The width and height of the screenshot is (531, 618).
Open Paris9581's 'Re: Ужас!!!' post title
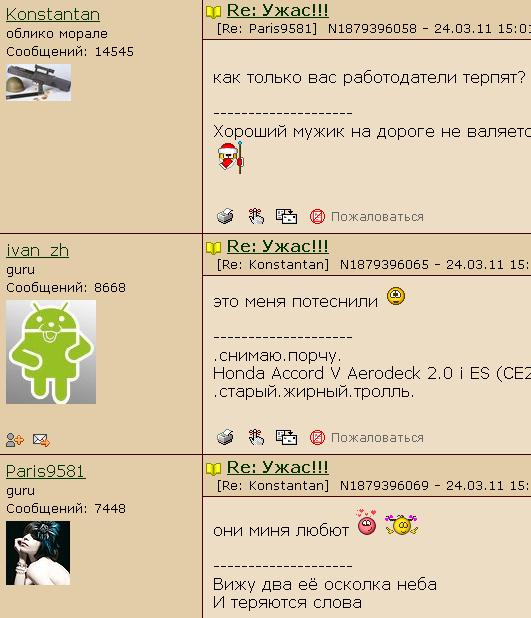(278, 467)
